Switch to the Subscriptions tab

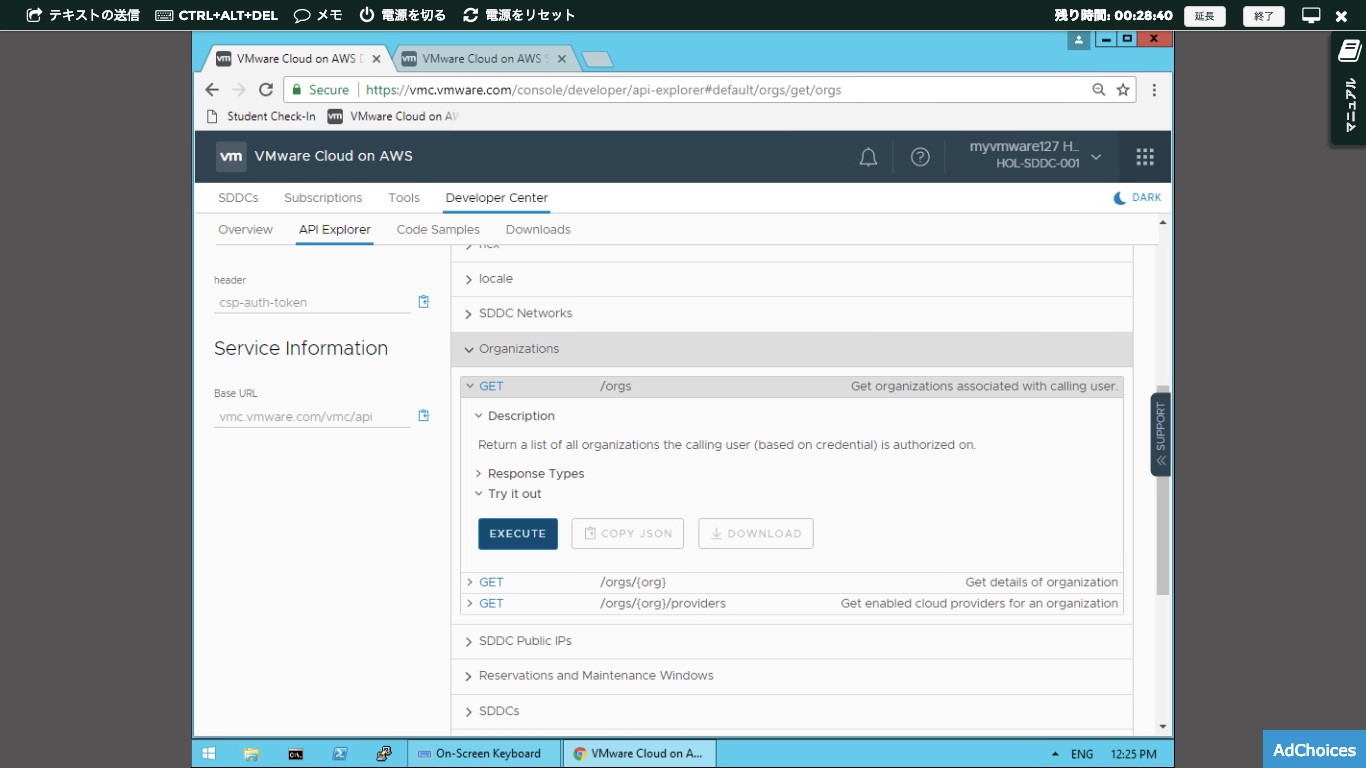[323, 198]
